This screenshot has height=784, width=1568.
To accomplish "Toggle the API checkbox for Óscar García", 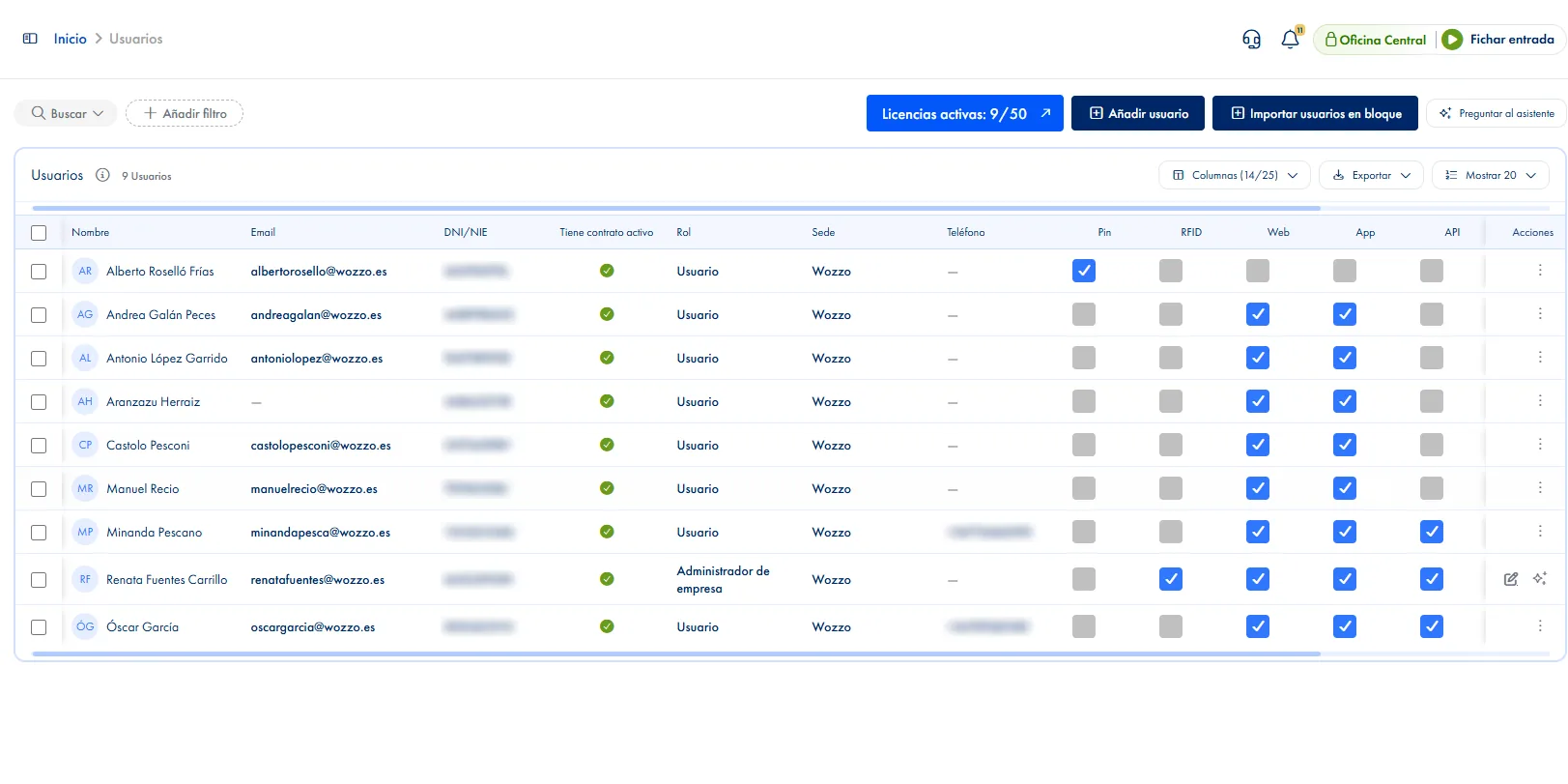I will pyautogui.click(x=1432, y=626).
